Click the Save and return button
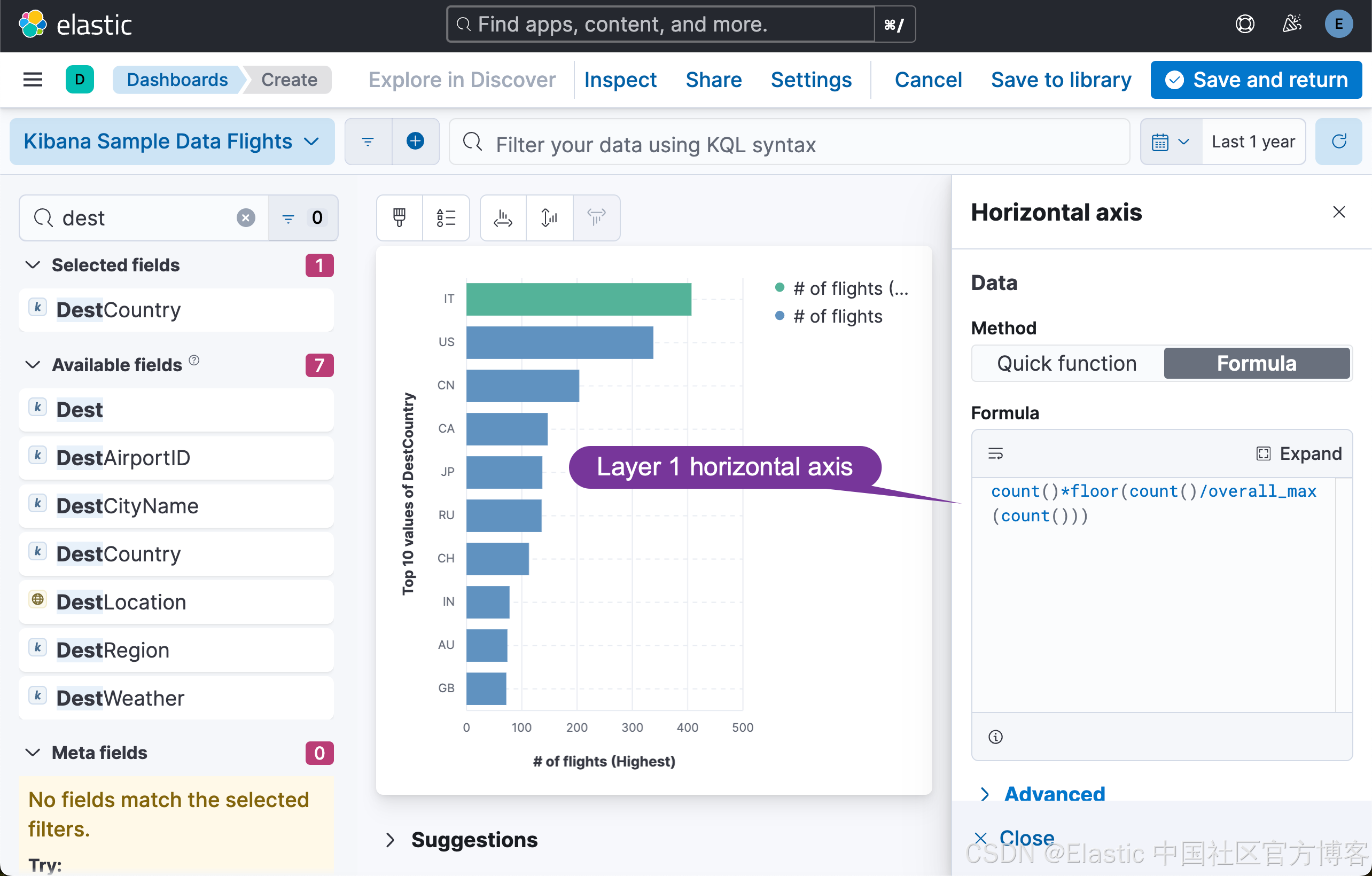The width and height of the screenshot is (1372, 876). tap(1256, 80)
